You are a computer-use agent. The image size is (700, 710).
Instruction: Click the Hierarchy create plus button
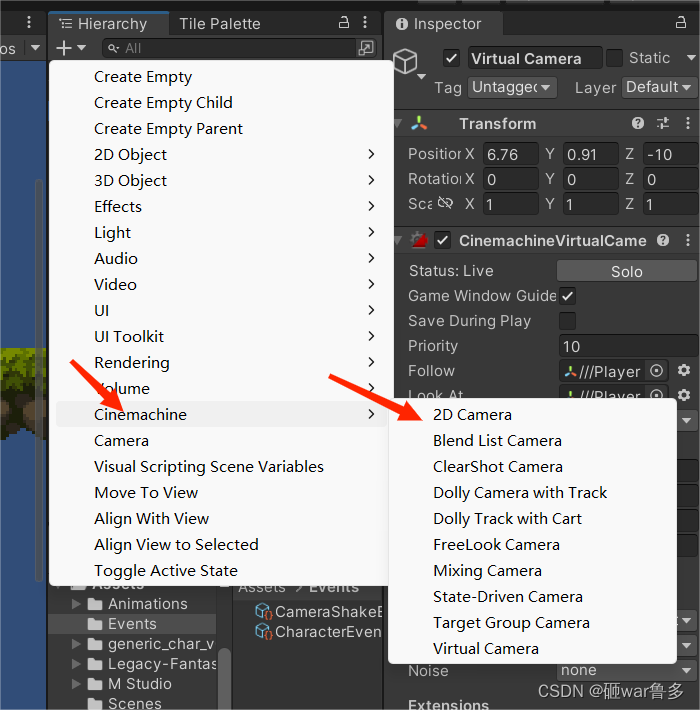(x=64, y=48)
